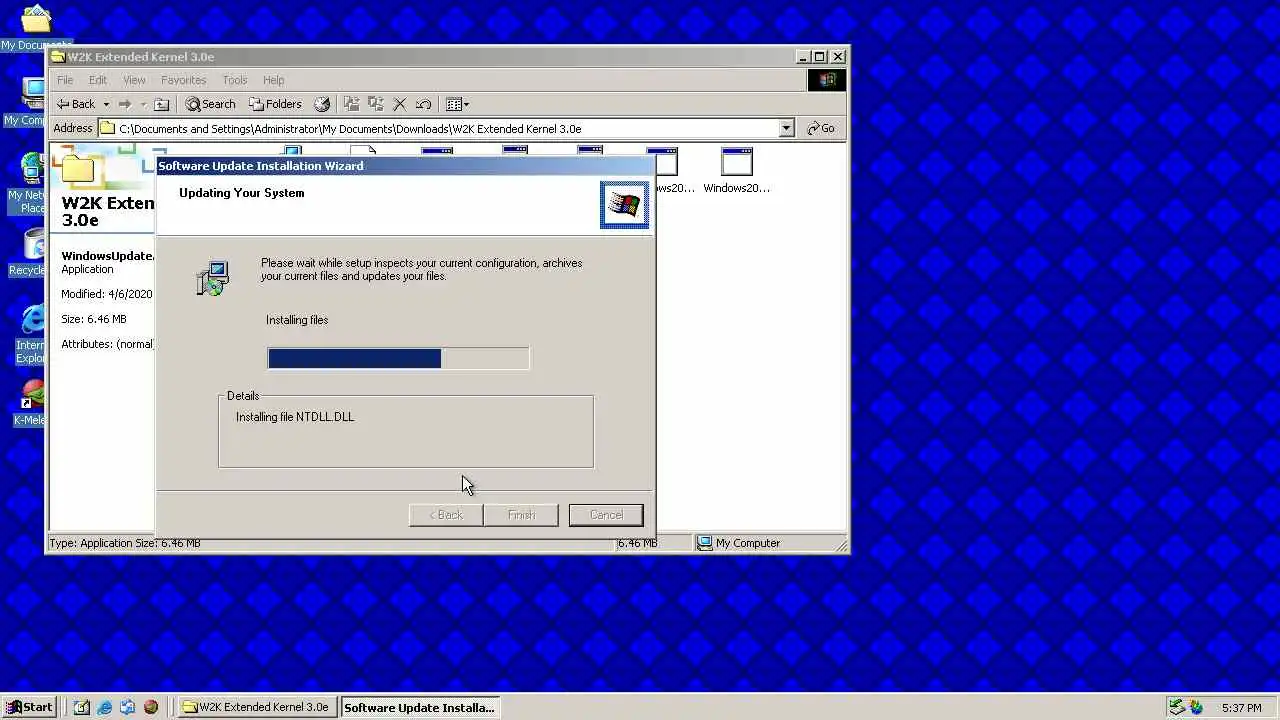Image resolution: width=1280 pixels, height=720 pixels.
Task: Click the second system tray icon
Action: point(1196,707)
